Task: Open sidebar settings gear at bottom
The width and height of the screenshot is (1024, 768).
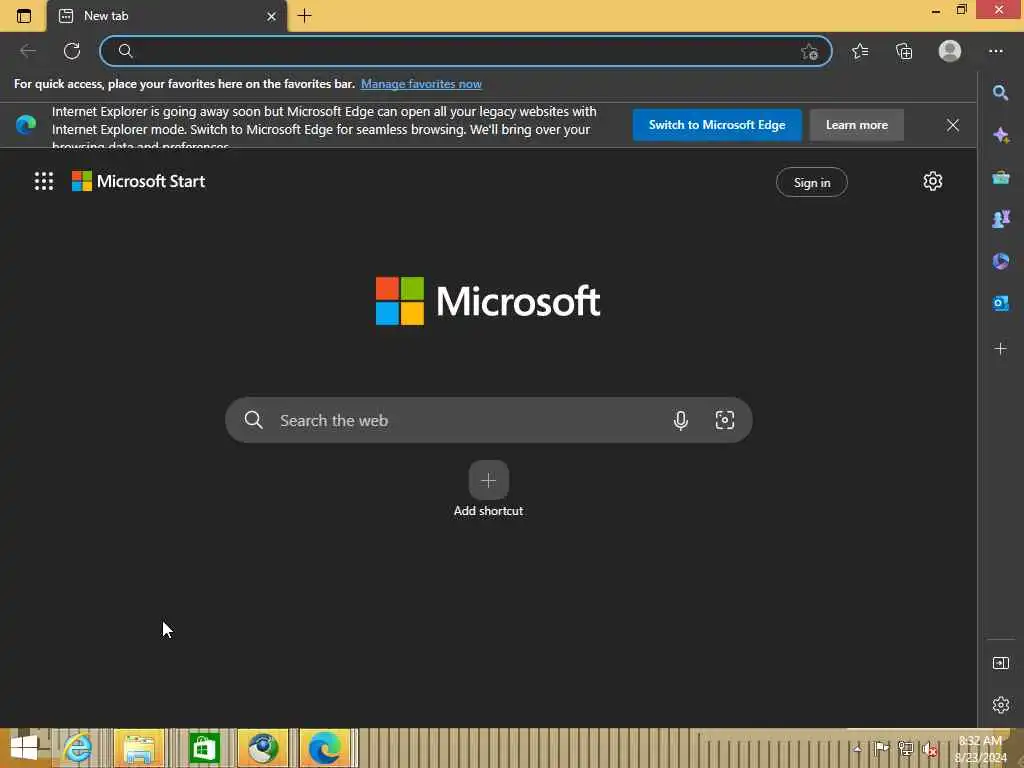Action: (1000, 705)
